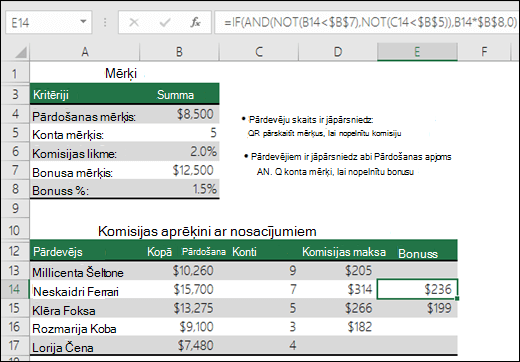Click the 1.5% cell
This screenshot has height=362, width=520.
[x=179, y=189]
